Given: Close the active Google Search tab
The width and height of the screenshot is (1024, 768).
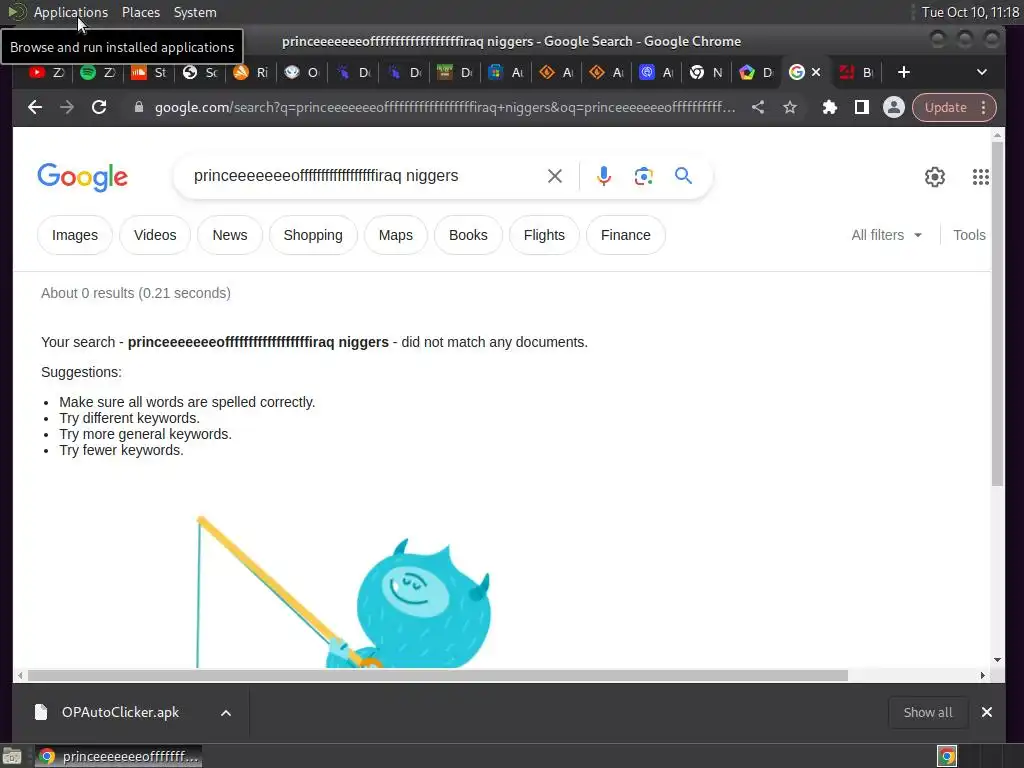Looking at the screenshot, I should 816,72.
